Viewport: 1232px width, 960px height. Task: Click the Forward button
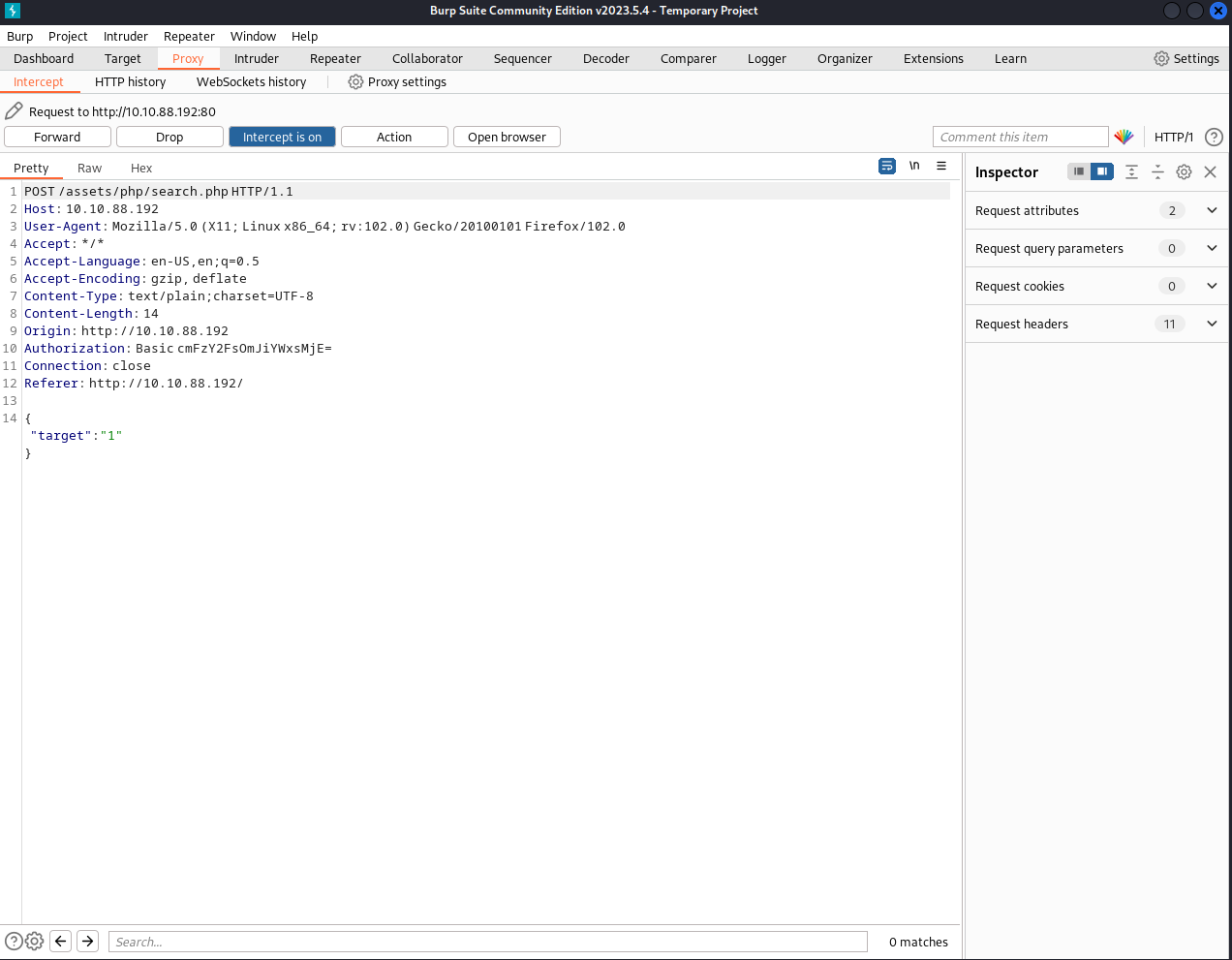click(x=57, y=137)
